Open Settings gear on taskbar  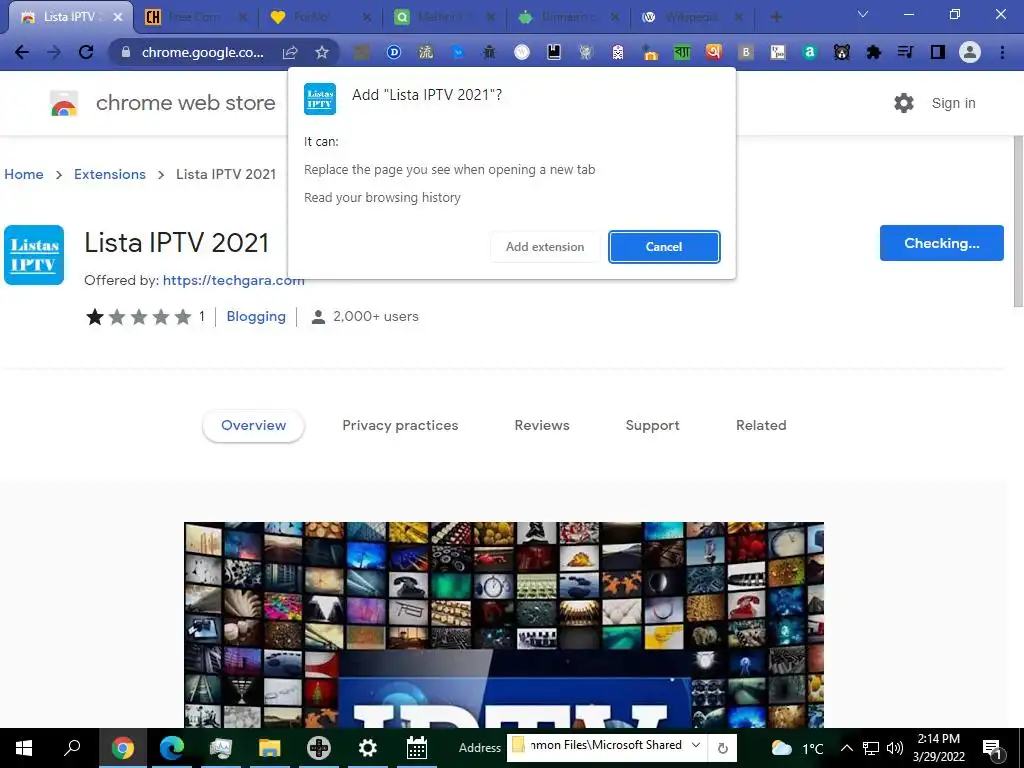(x=368, y=748)
